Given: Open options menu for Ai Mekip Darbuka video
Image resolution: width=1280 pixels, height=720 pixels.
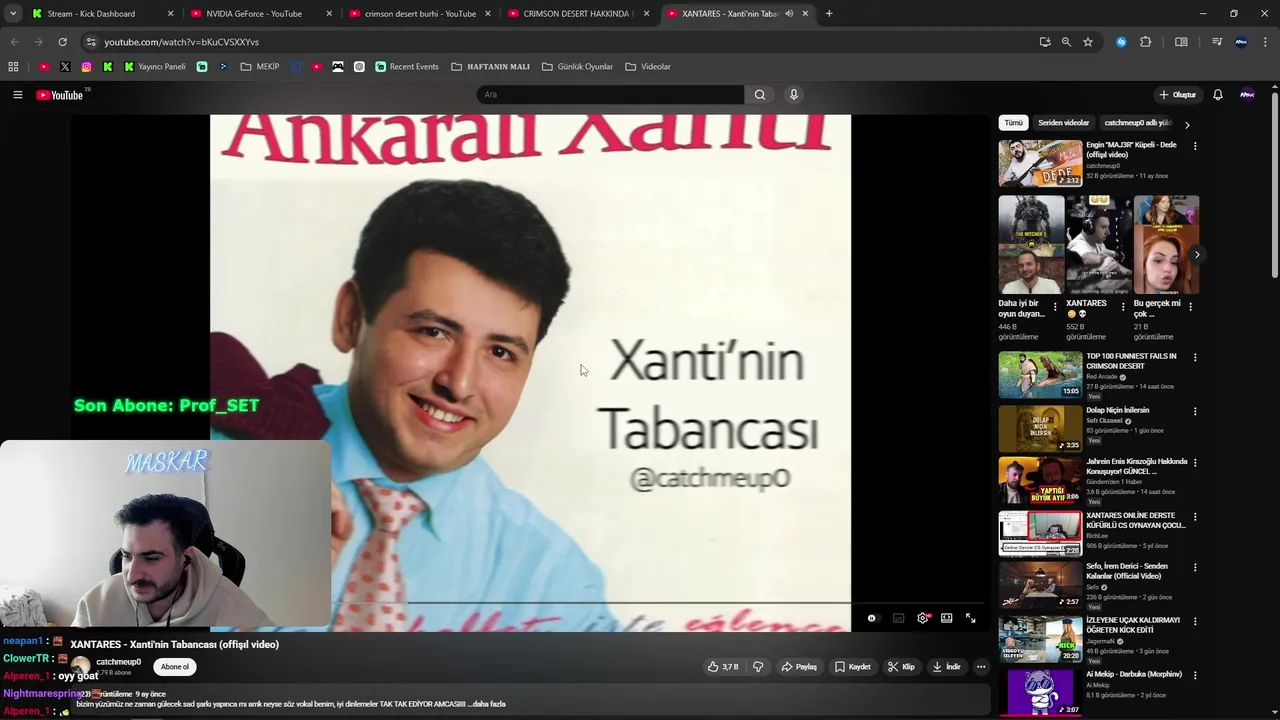Looking at the screenshot, I should click(1194, 675).
